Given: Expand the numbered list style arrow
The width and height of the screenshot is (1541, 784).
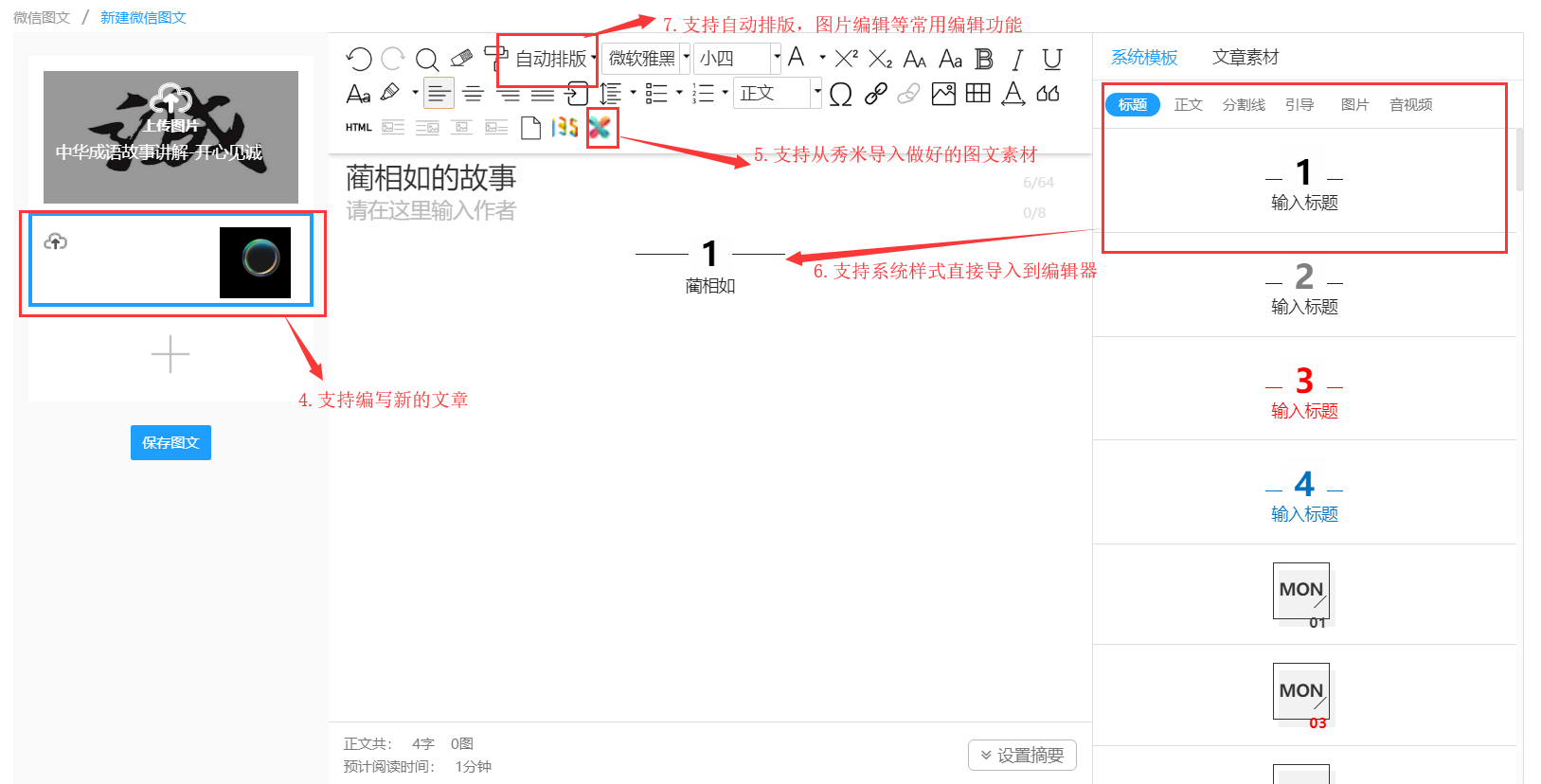Looking at the screenshot, I should click(x=725, y=93).
